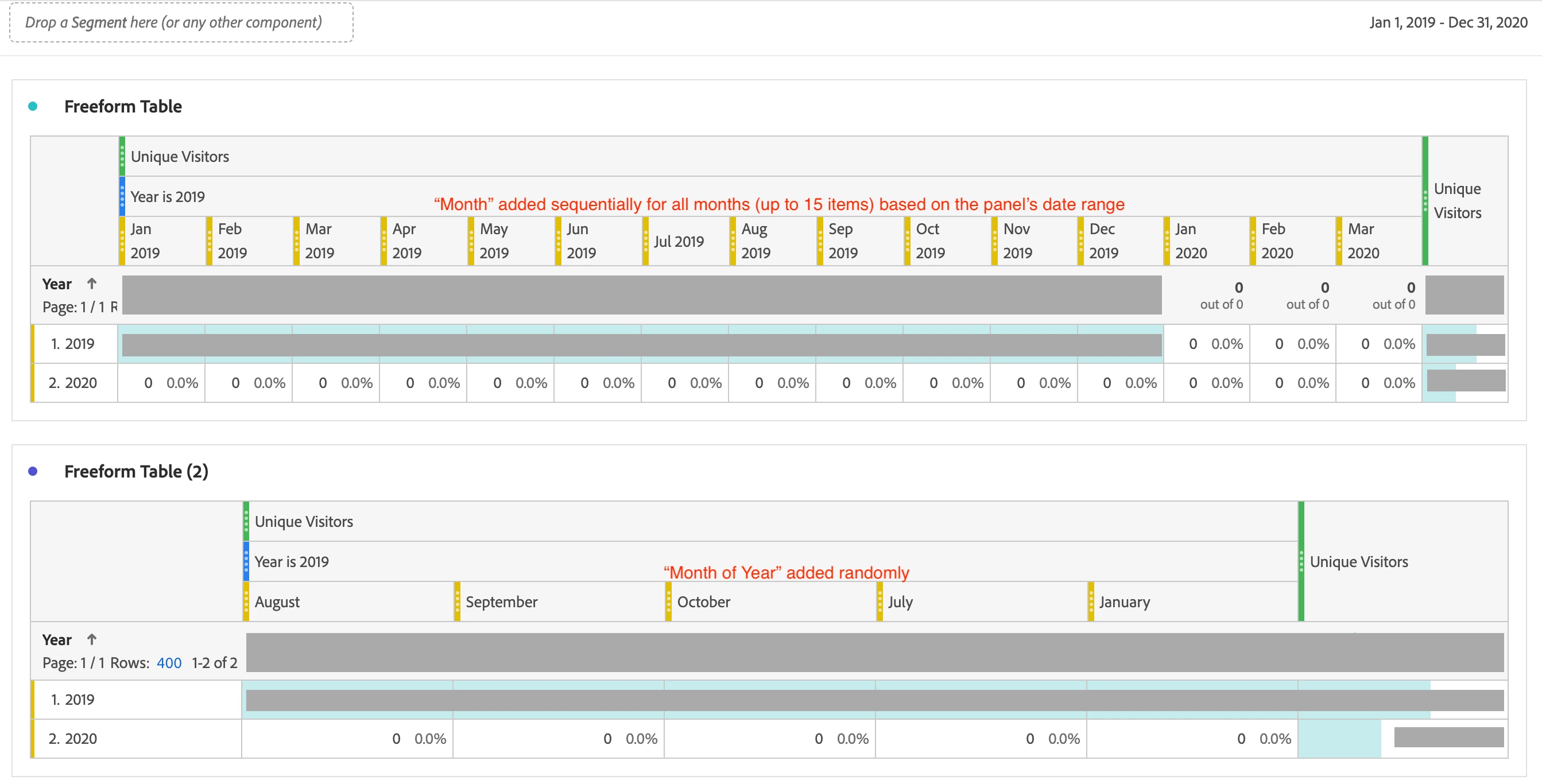Select the October column header
Image resolution: width=1542 pixels, height=784 pixels.
703,602
